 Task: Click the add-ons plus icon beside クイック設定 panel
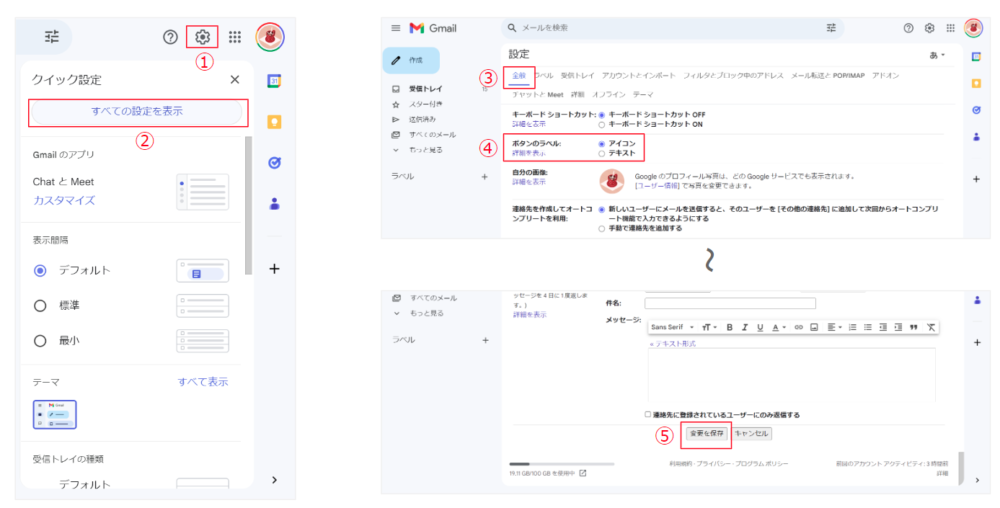pyautogui.click(x=274, y=268)
